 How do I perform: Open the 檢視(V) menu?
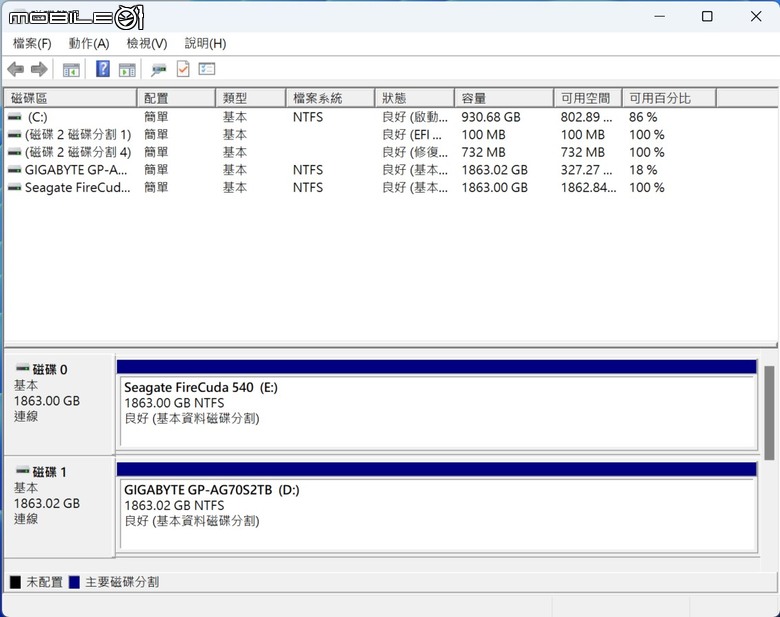(147, 44)
